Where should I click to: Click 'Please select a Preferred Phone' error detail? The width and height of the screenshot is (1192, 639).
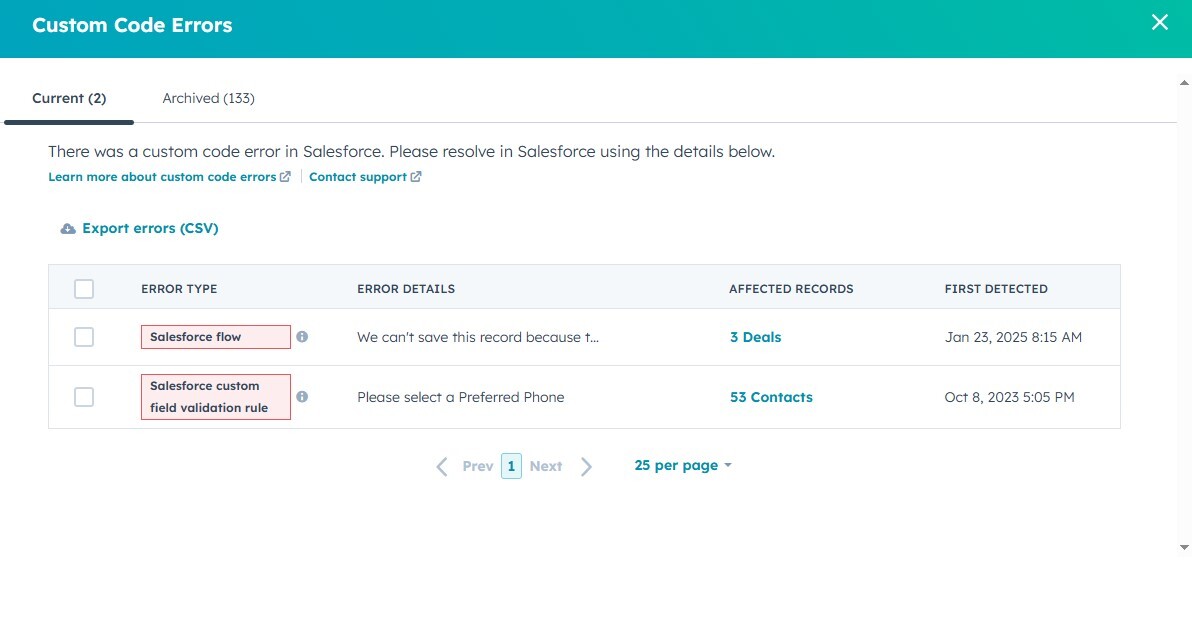461,397
